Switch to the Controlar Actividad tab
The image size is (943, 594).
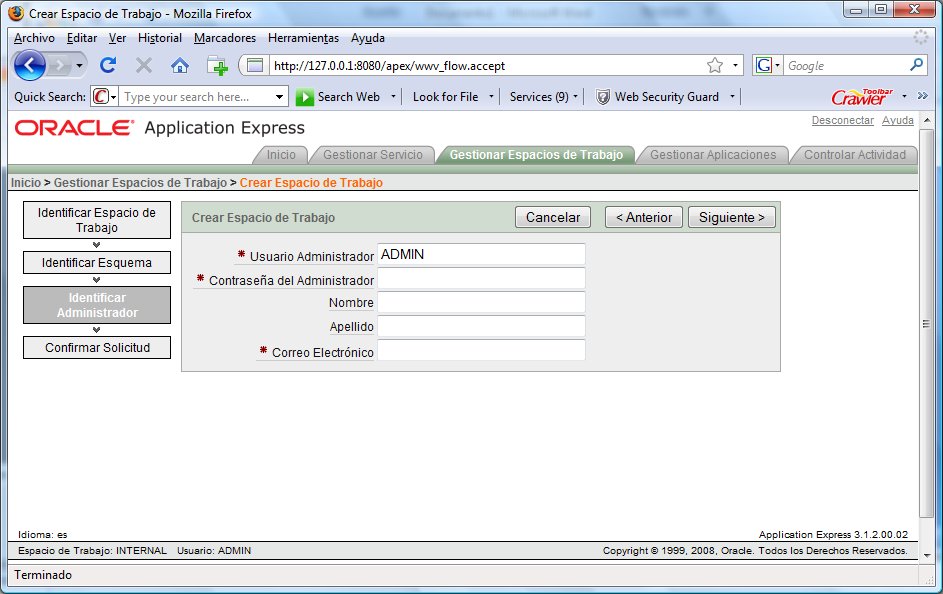855,155
